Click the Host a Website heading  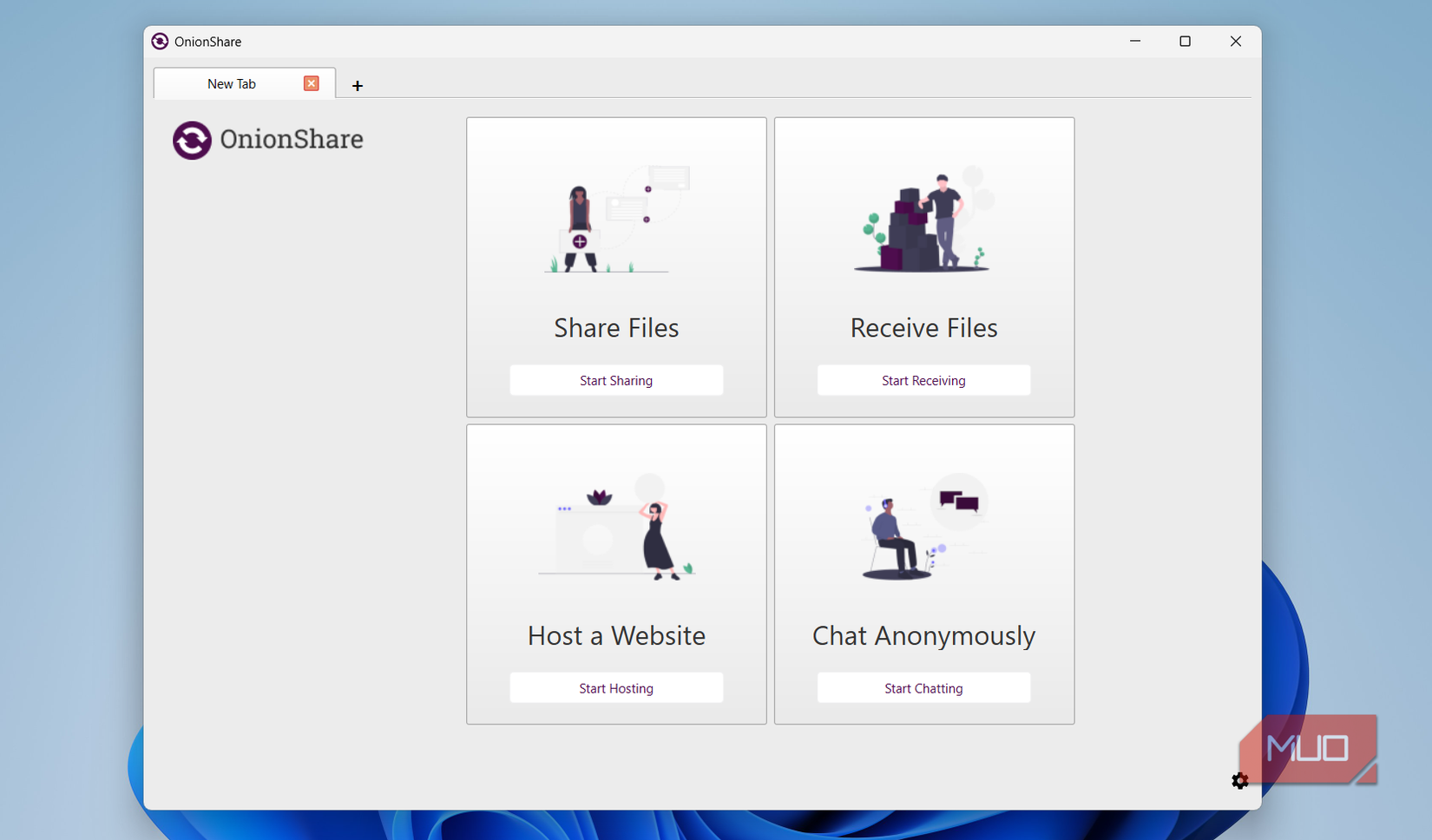coord(615,635)
